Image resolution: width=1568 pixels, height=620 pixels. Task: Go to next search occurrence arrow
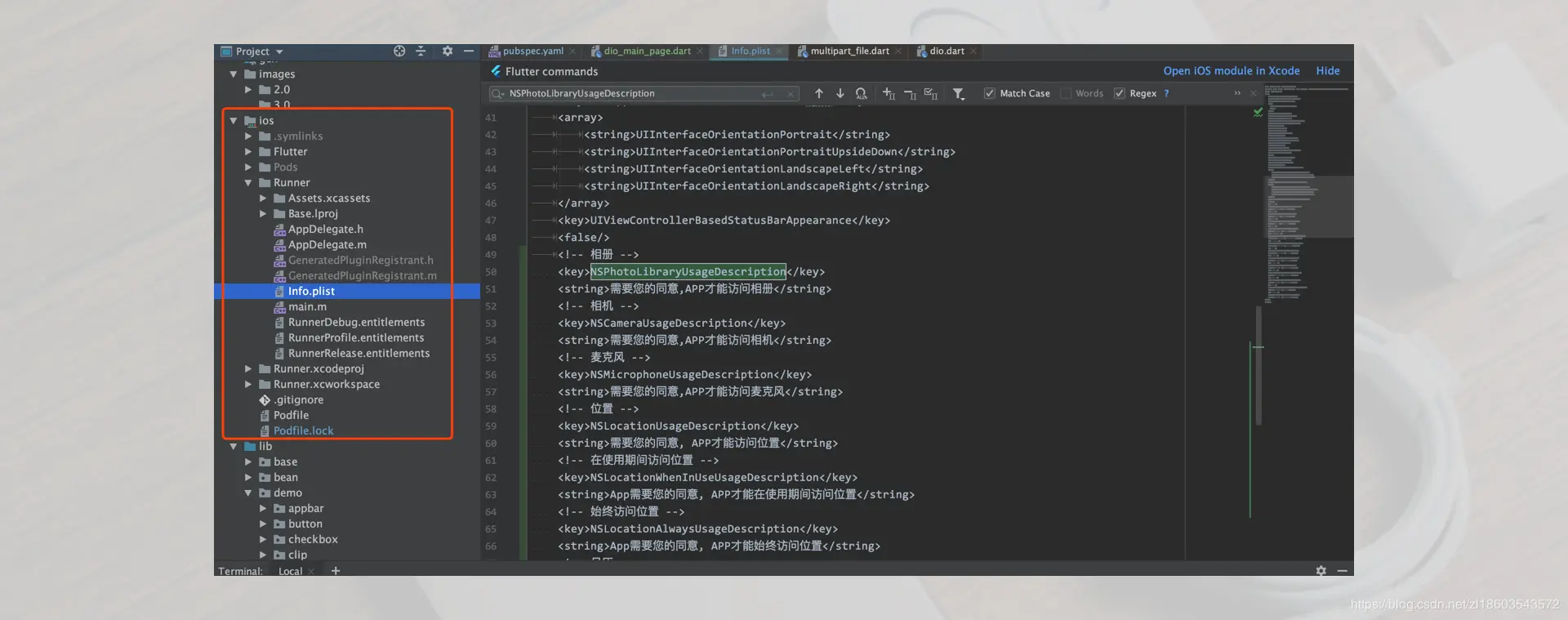pos(840,93)
